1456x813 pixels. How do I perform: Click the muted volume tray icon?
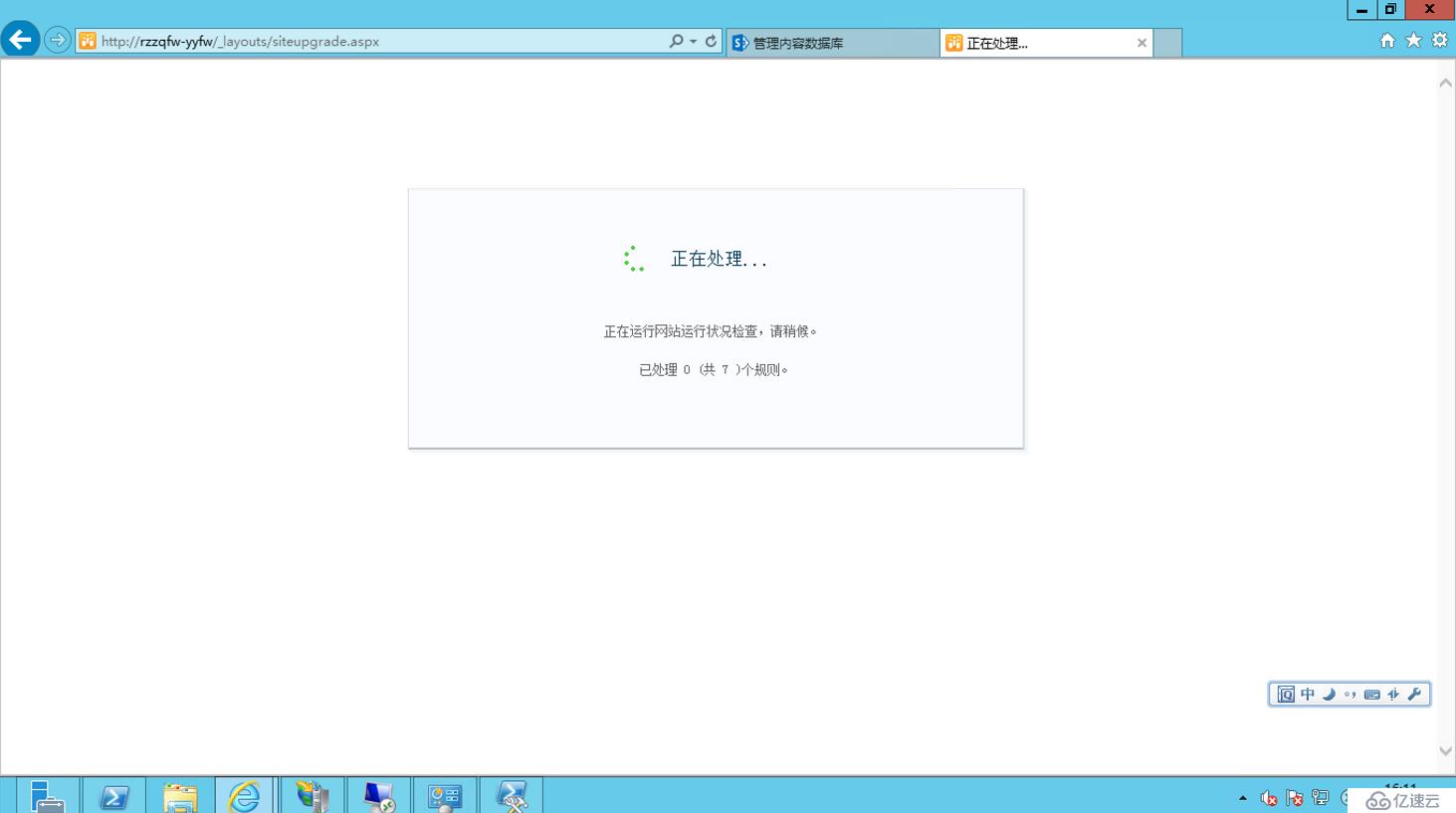1268,798
